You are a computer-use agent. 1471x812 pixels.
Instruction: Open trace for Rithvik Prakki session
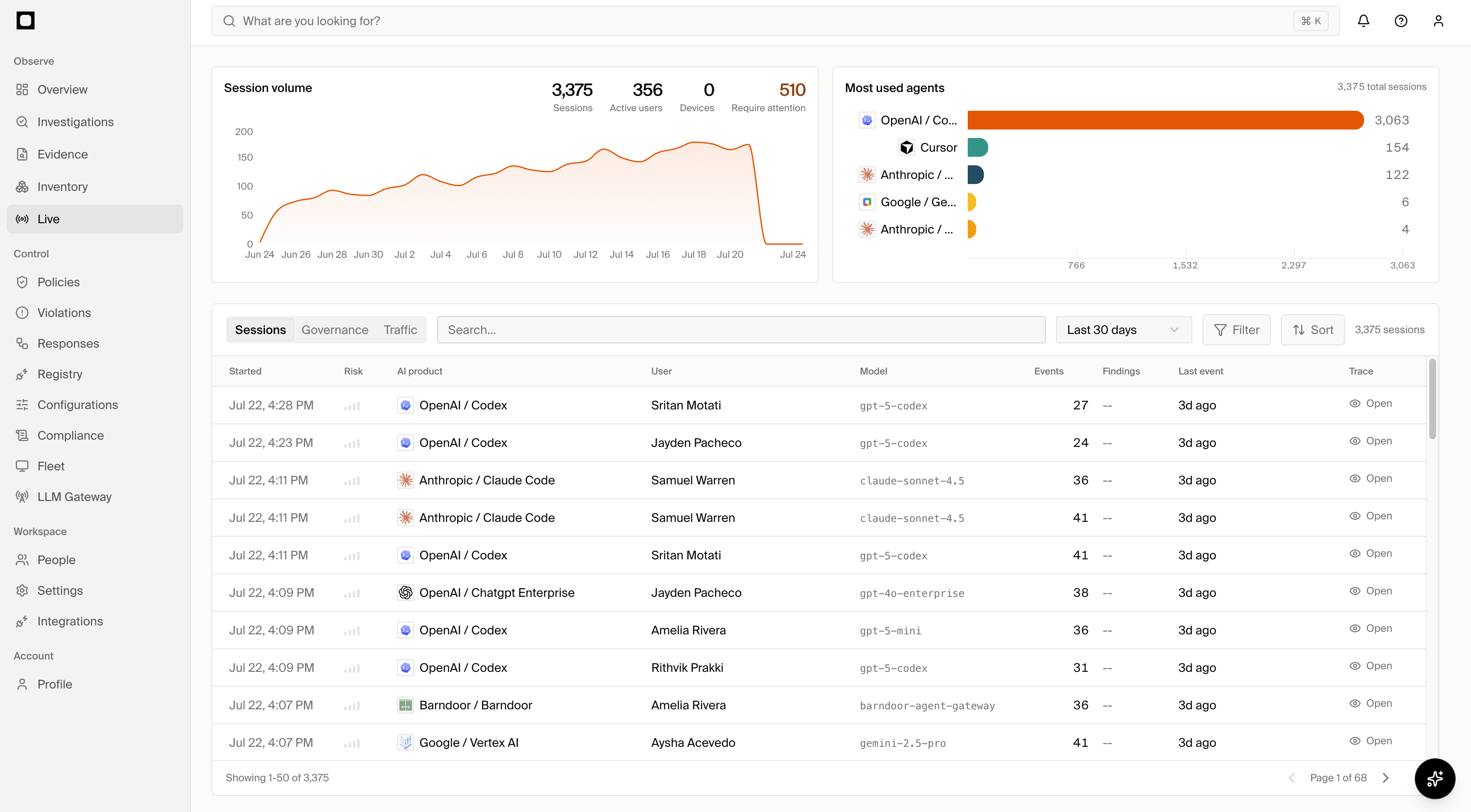[x=1370, y=666]
